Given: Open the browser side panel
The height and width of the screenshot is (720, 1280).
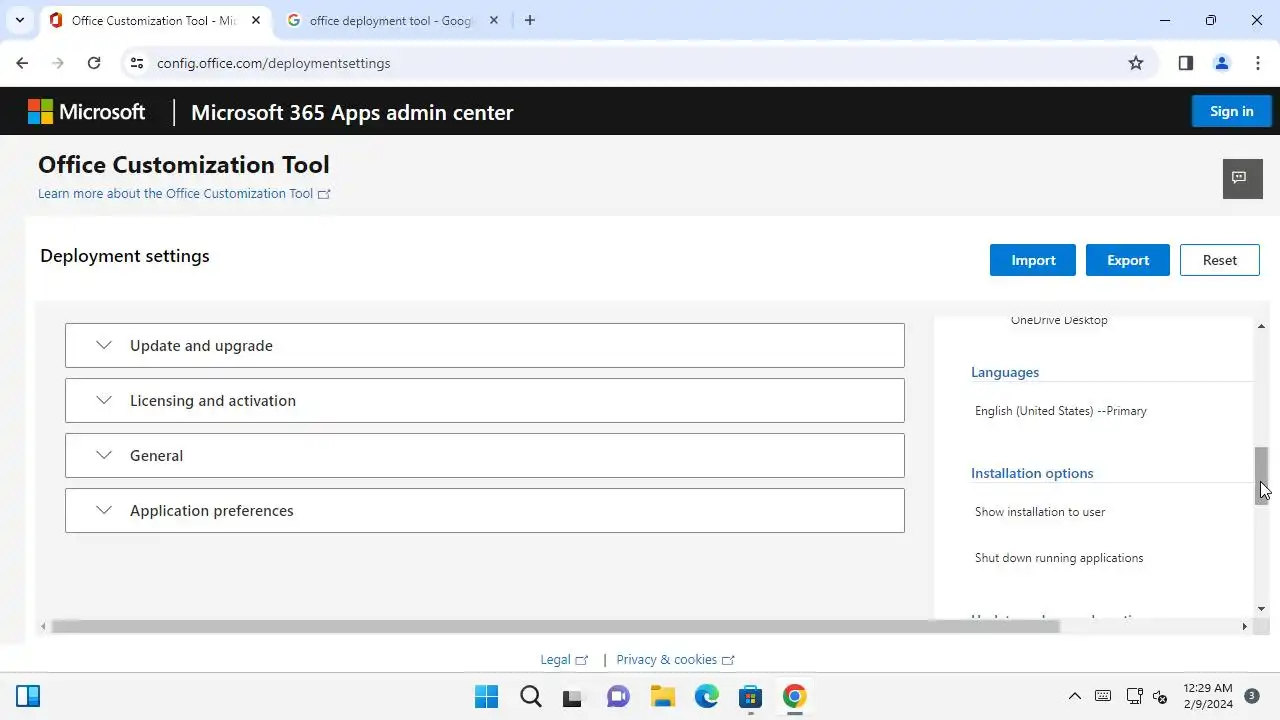Looking at the screenshot, I should tap(1186, 63).
